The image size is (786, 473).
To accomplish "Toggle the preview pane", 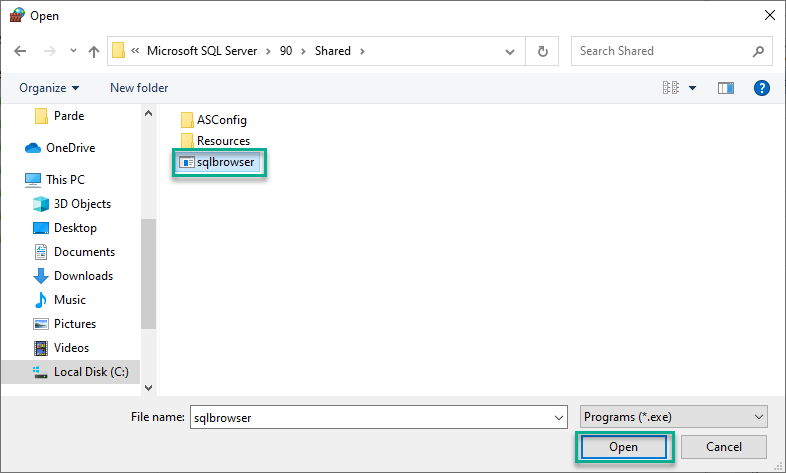I will pos(725,88).
